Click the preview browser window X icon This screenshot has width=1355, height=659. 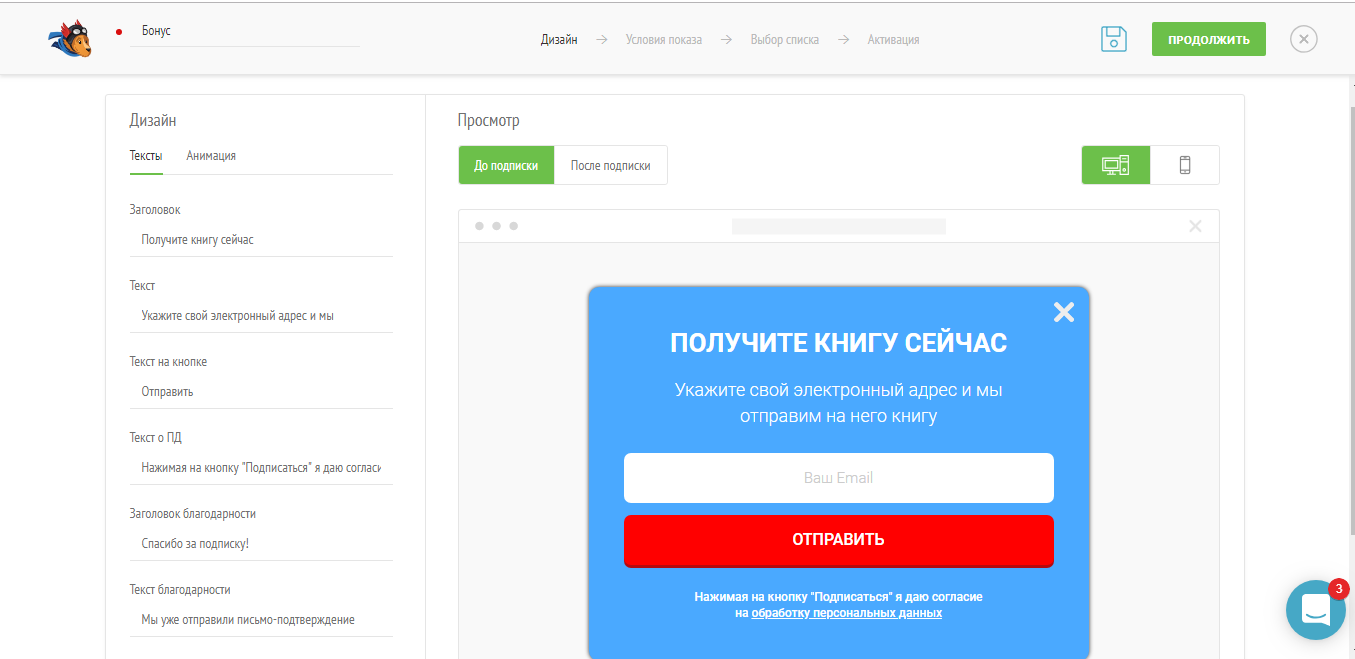coord(1194,226)
